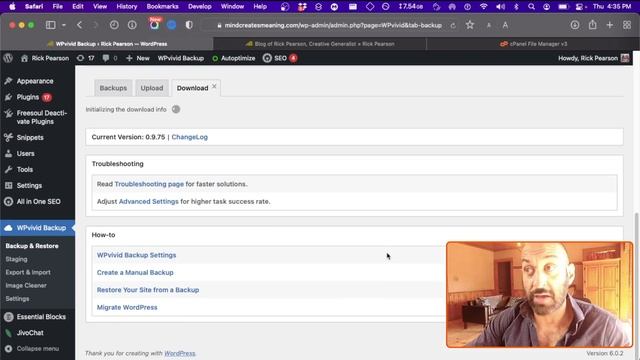Click the shield privacy report icon
640x360 pixels.
[x=189, y=25]
